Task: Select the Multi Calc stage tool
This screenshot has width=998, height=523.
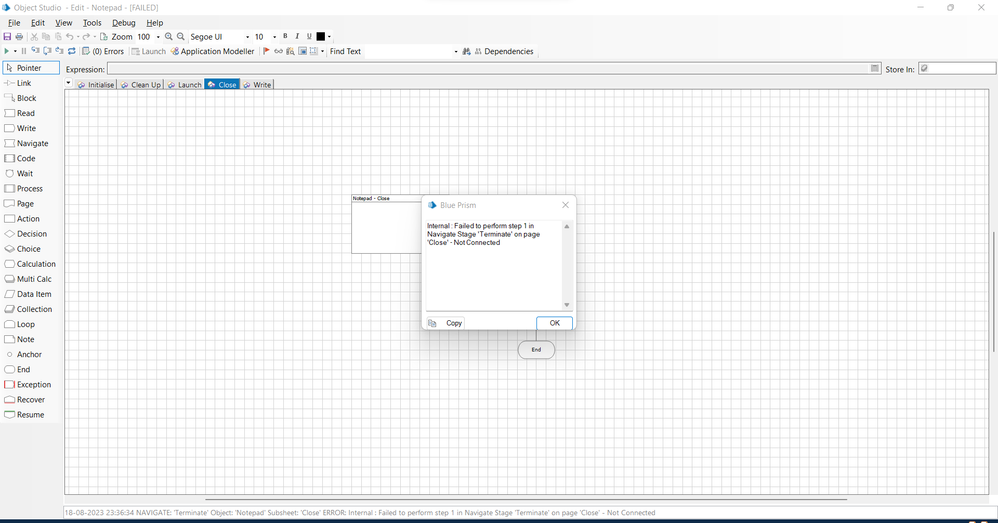Action: [28, 279]
